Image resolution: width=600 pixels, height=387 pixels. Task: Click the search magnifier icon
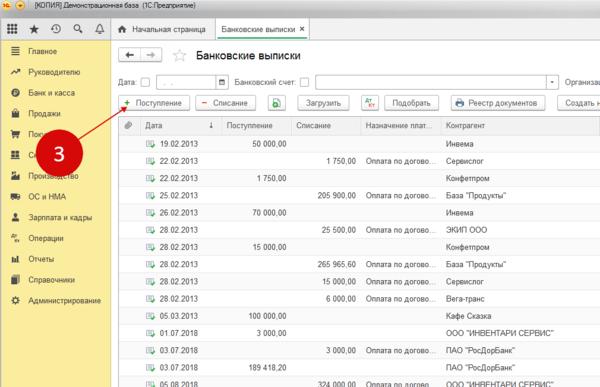pyautogui.click(x=78, y=29)
